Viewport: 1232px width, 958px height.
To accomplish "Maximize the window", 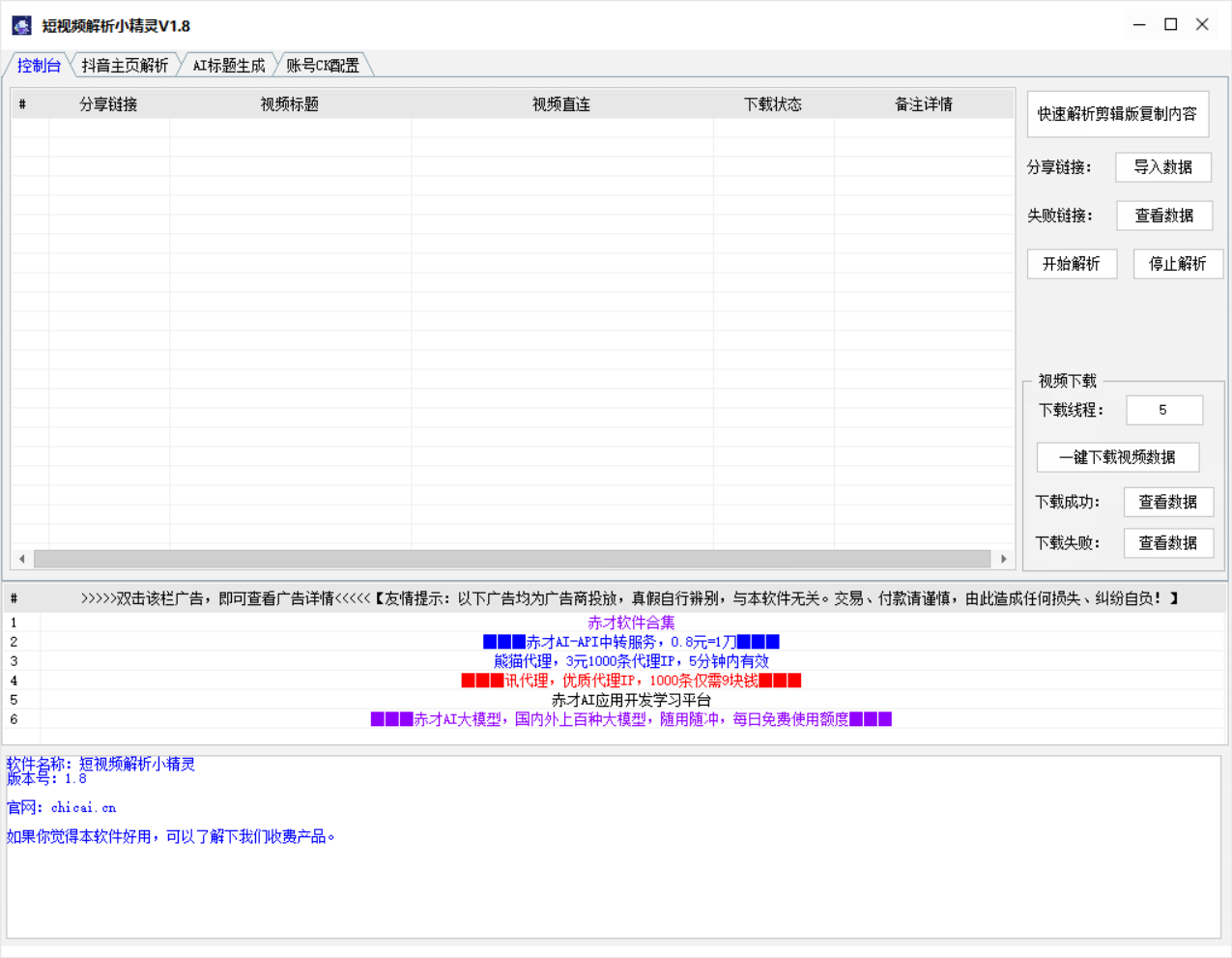I will click(1171, 25).
